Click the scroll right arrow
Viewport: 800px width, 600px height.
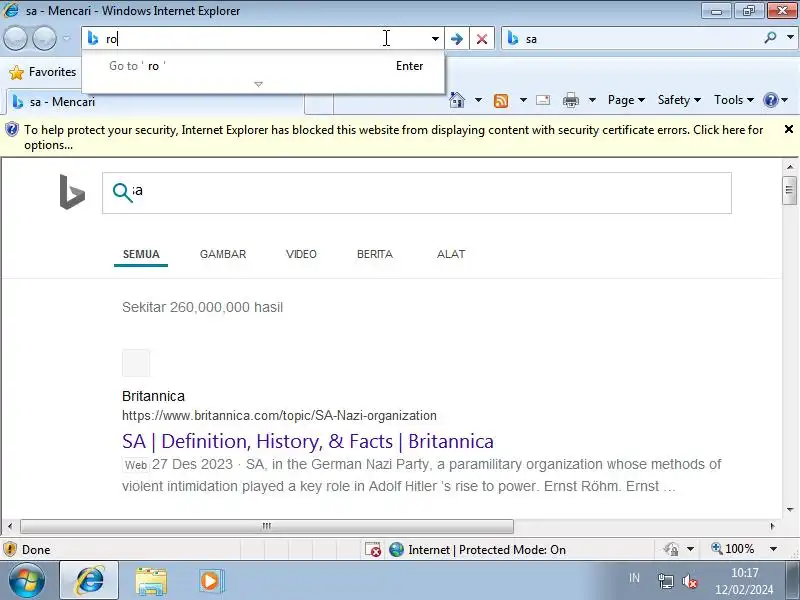(x=772, y=526)
